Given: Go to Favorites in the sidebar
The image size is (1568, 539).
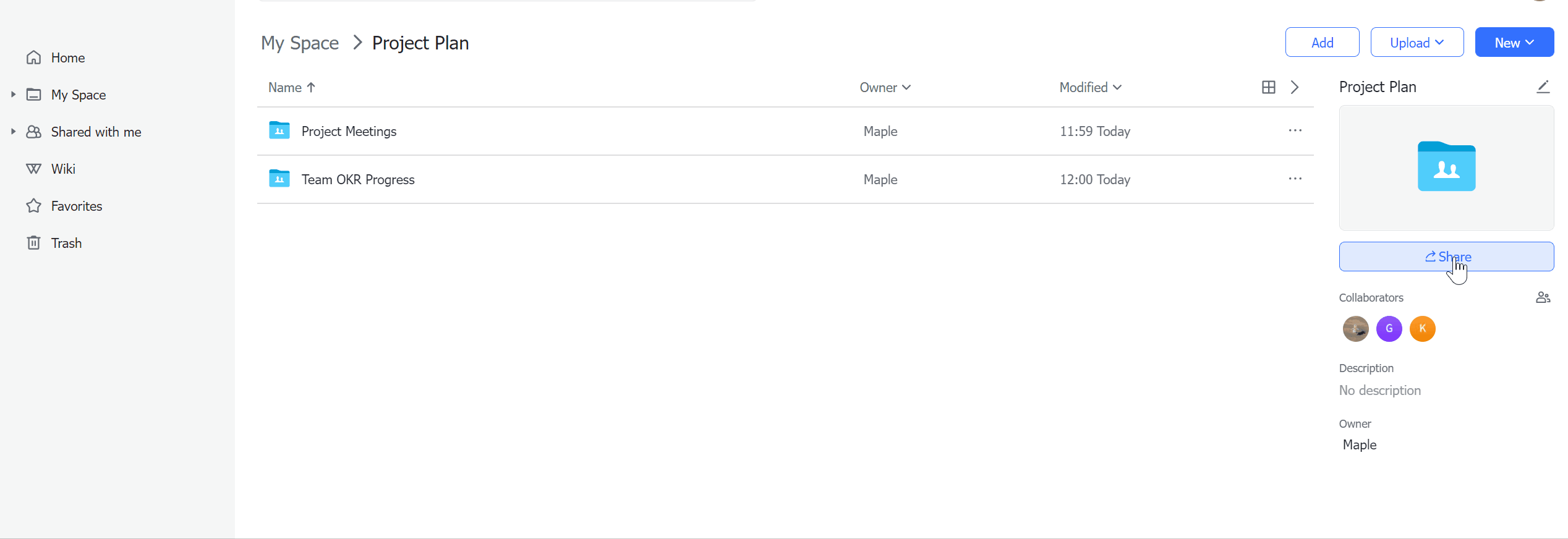Looking at the screenshot, I should click(x=76, y=206).
